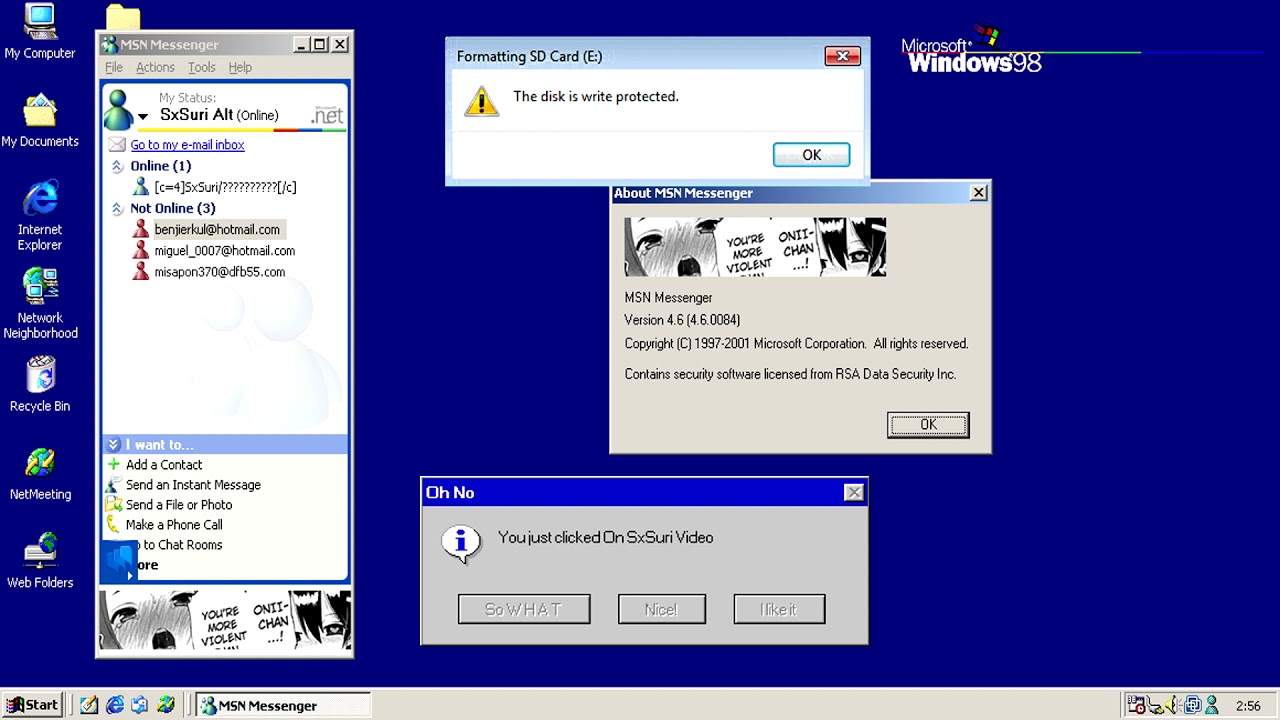This screenshot has height=720, width=1280.
Task: Click the fourth quick launch globe icon
Action: pyautogui.click(x=166, y=705)
